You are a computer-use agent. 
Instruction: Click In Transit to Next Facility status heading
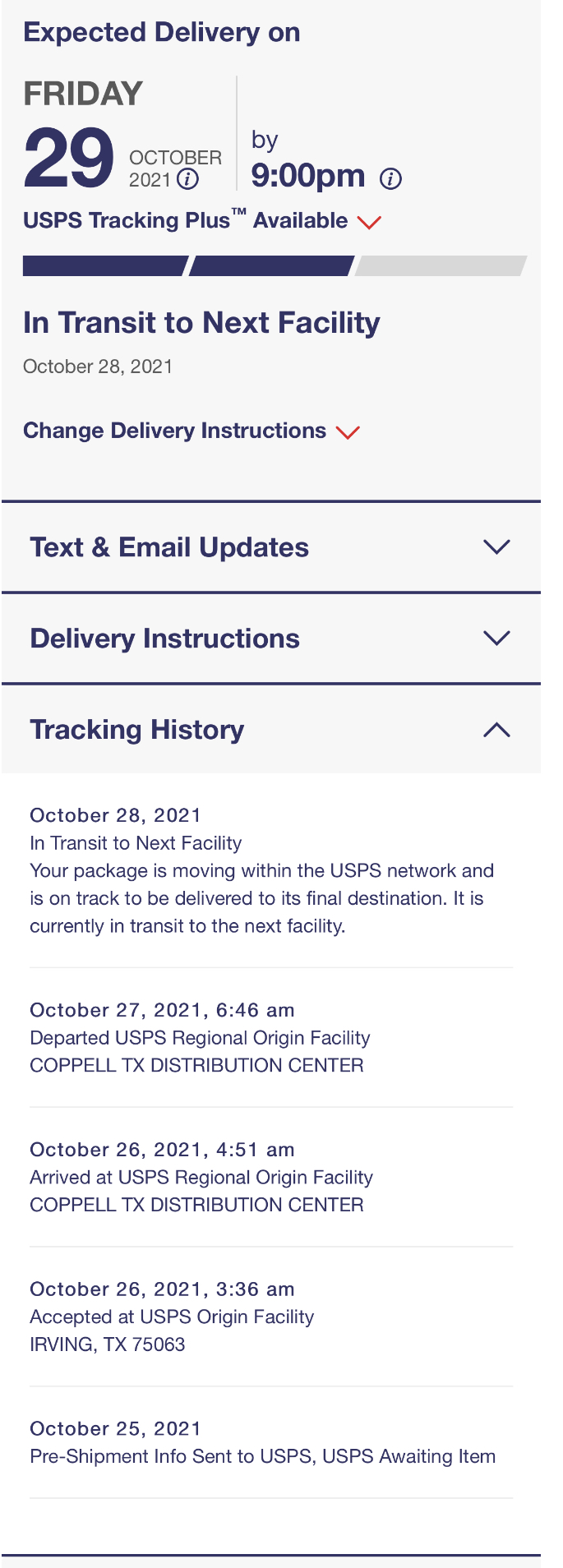201,323
